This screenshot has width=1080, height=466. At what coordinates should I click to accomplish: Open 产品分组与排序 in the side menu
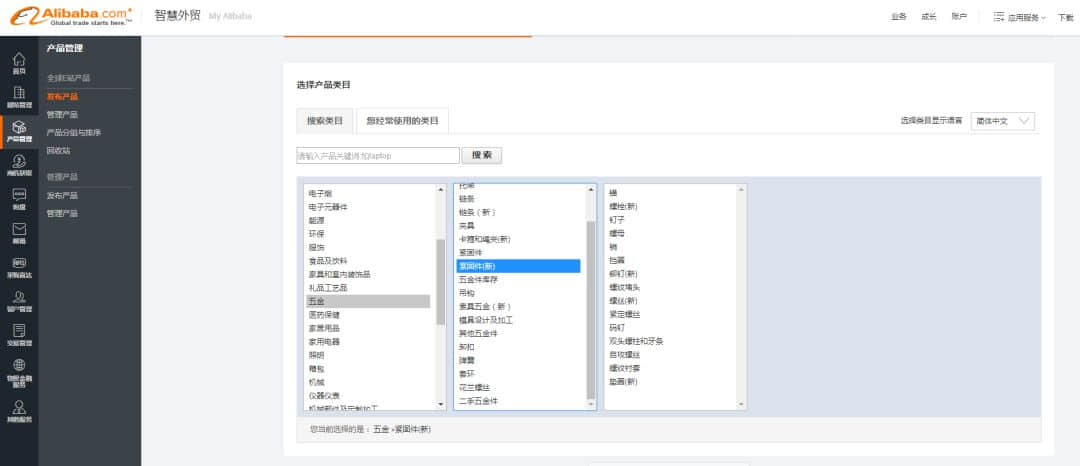pos(73,133)
